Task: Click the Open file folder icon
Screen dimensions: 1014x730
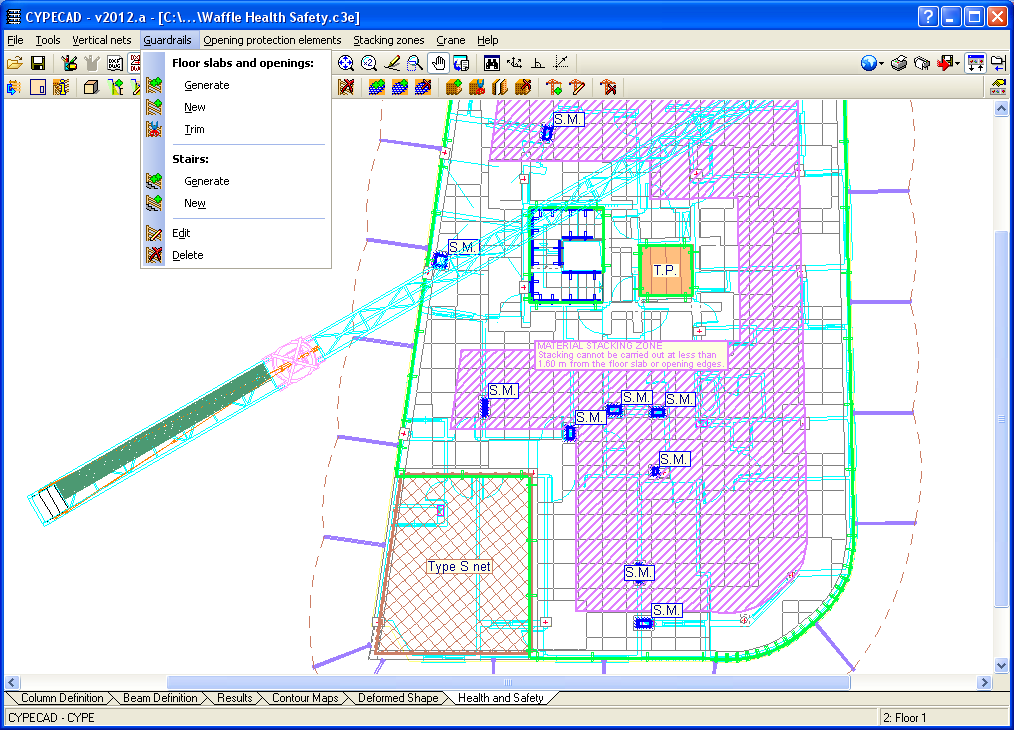Action: 14,63
